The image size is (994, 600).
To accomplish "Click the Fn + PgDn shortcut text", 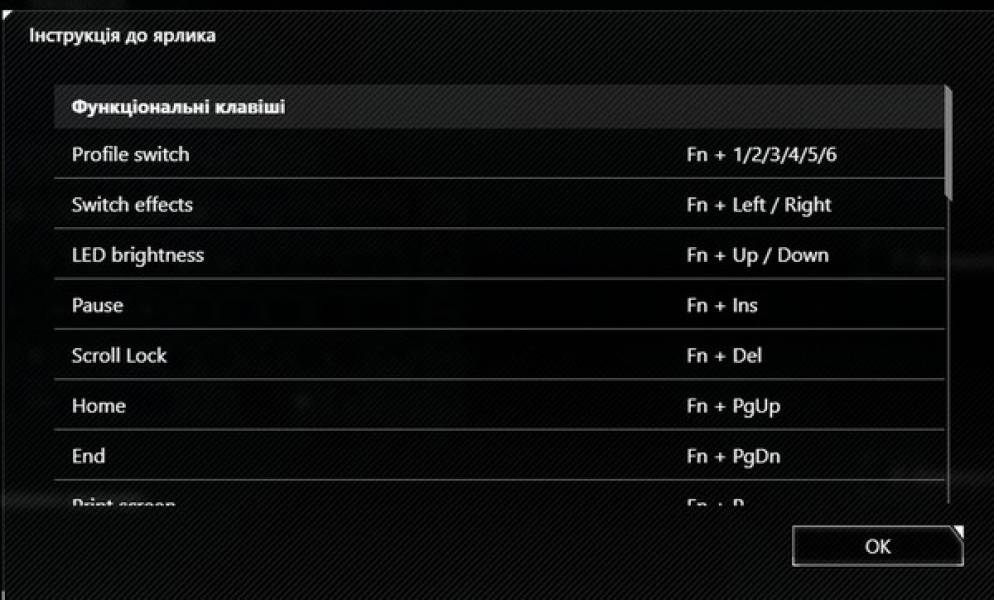I will coord(733,456).
